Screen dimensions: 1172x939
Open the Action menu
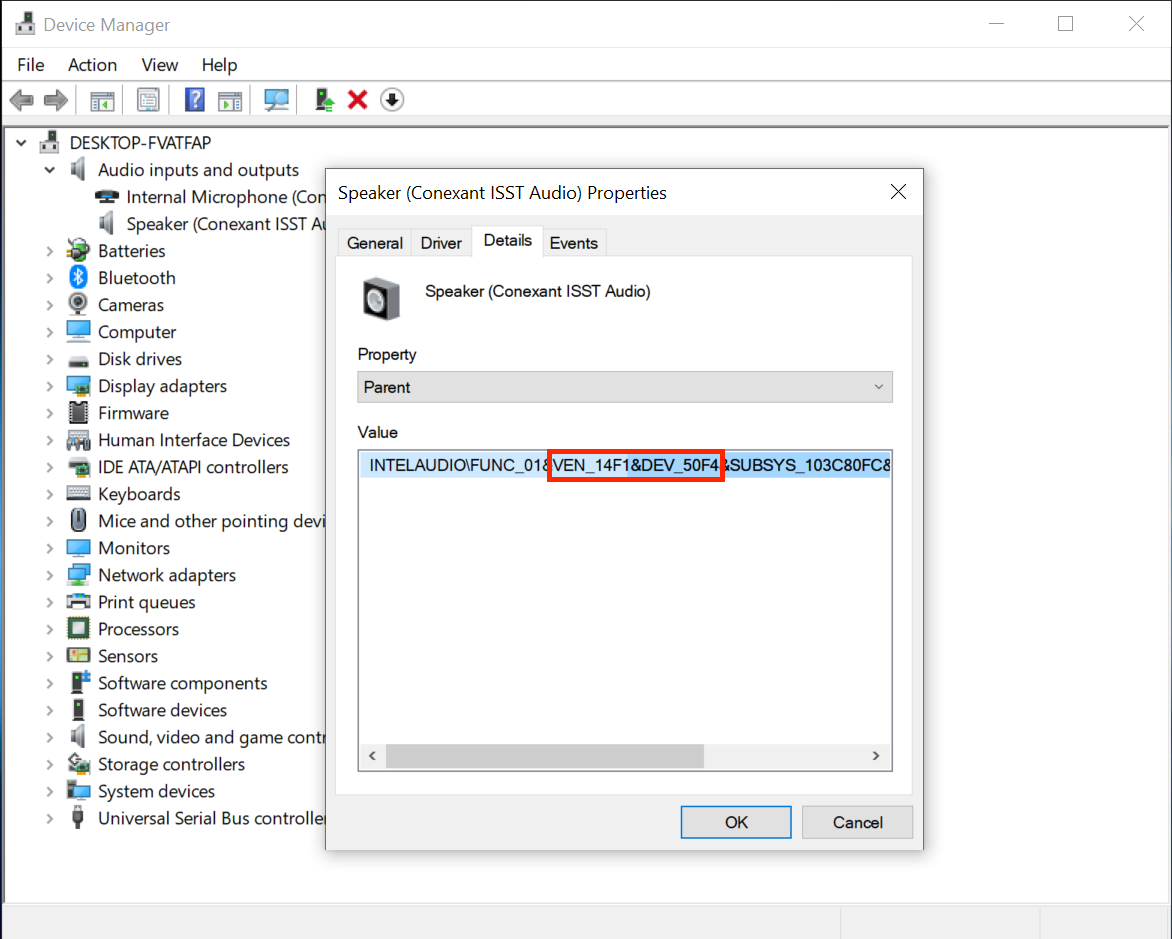(x=92, y=65)
